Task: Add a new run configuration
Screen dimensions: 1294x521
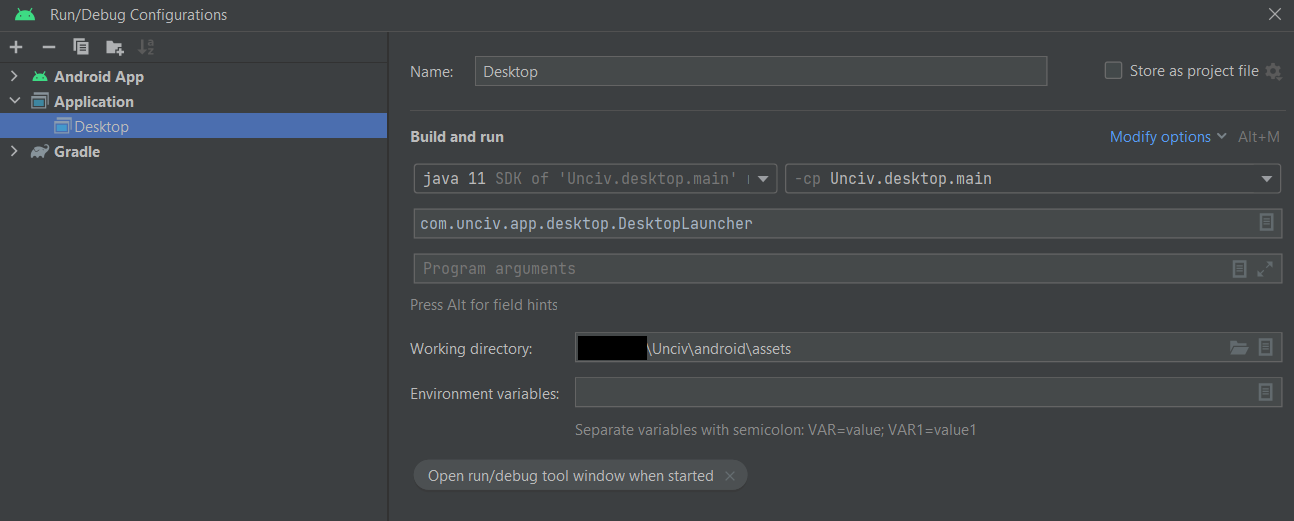Action: pyautogui.click(x=16, y=47)
